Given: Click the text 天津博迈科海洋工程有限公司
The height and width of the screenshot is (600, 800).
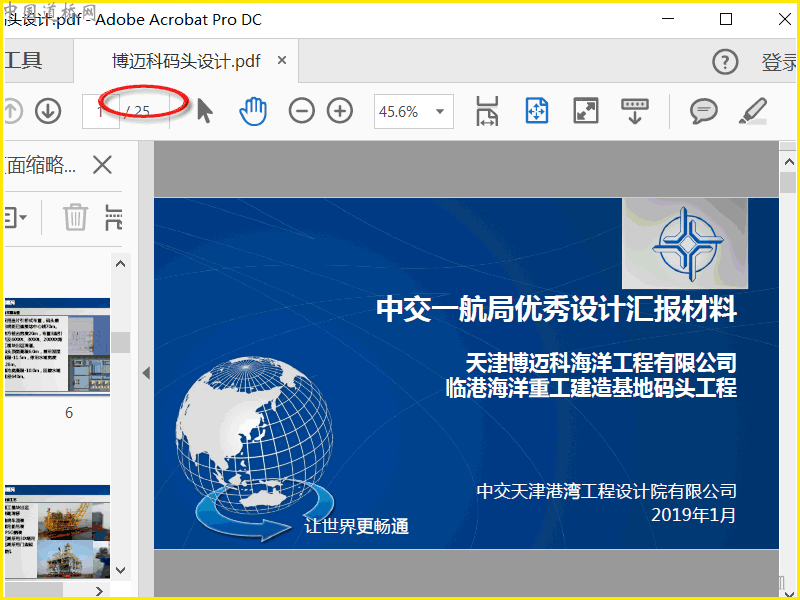Looking at the screenshot, I should 601,363.
